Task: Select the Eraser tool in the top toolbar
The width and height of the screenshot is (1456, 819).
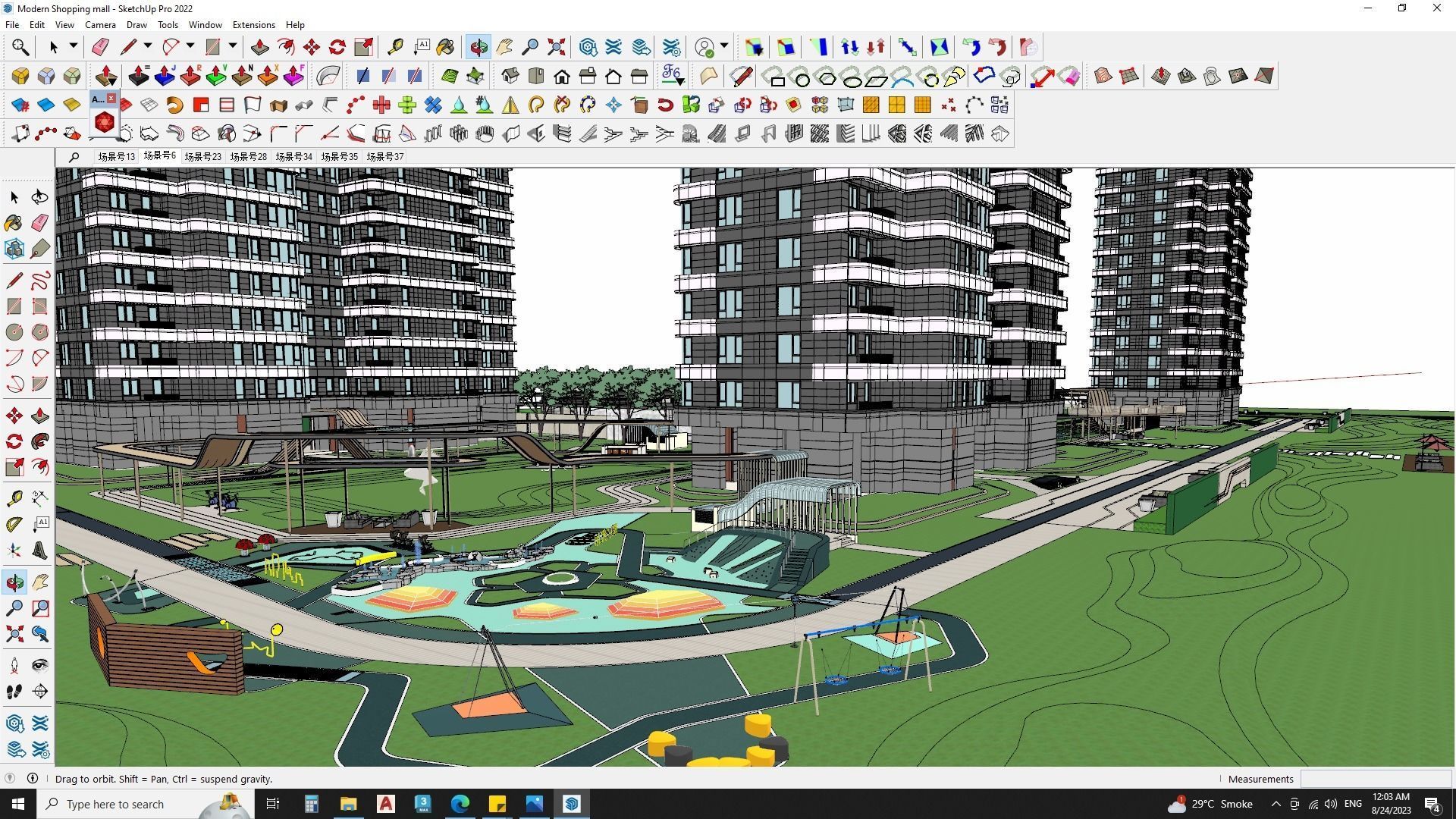Action: [x=99, y=45]
